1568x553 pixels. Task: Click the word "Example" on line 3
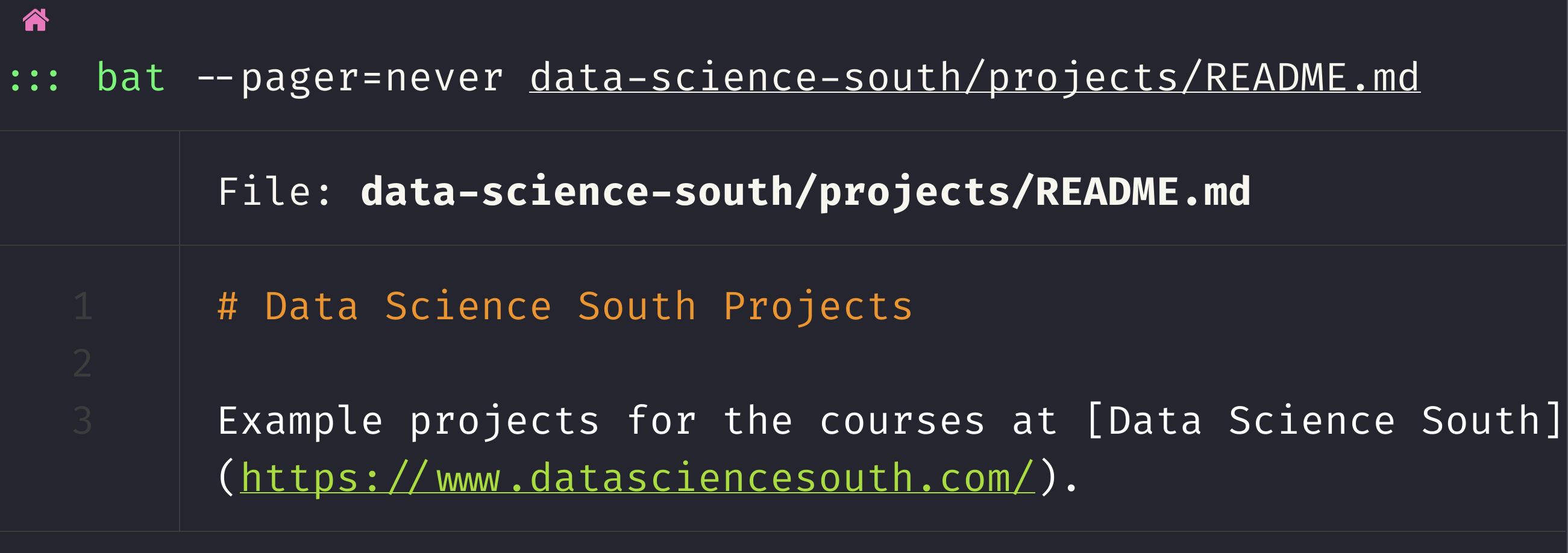300,421
